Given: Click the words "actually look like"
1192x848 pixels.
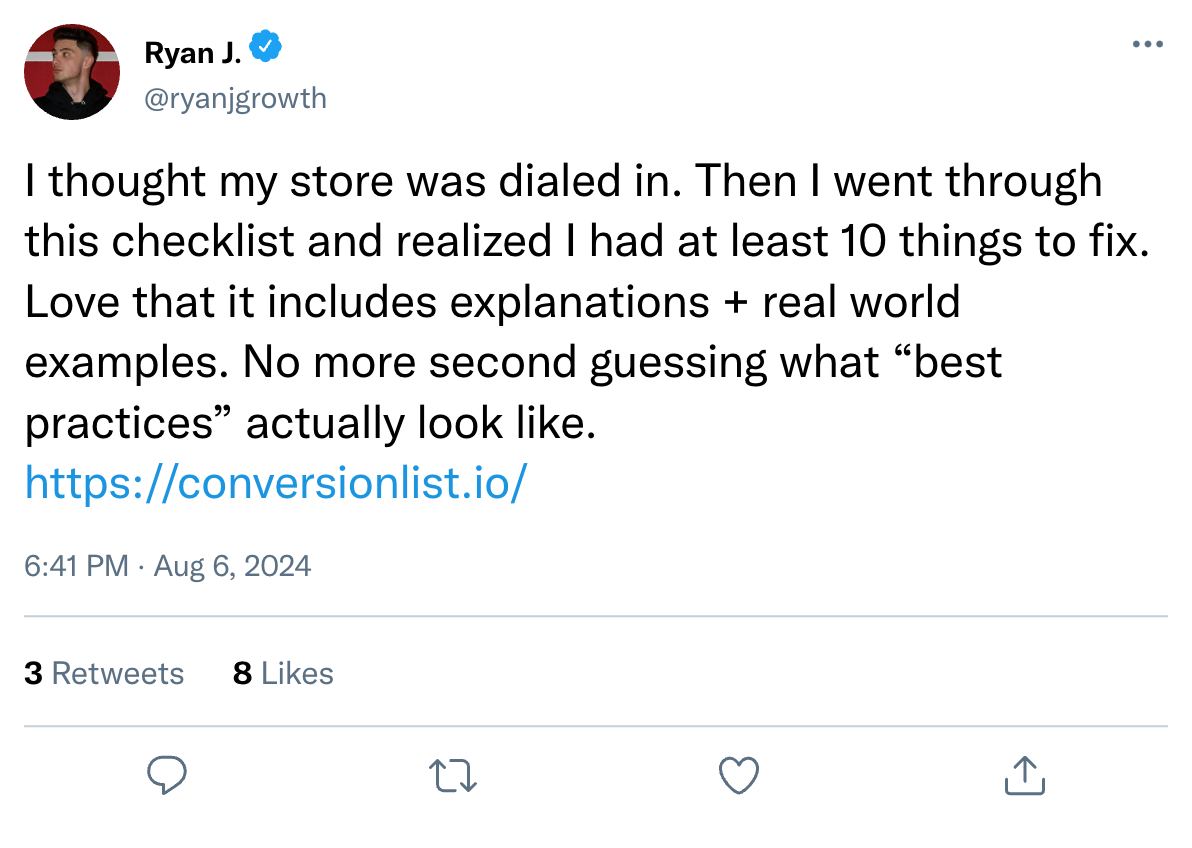Looking at the screenshot, I should coord(420,423).
